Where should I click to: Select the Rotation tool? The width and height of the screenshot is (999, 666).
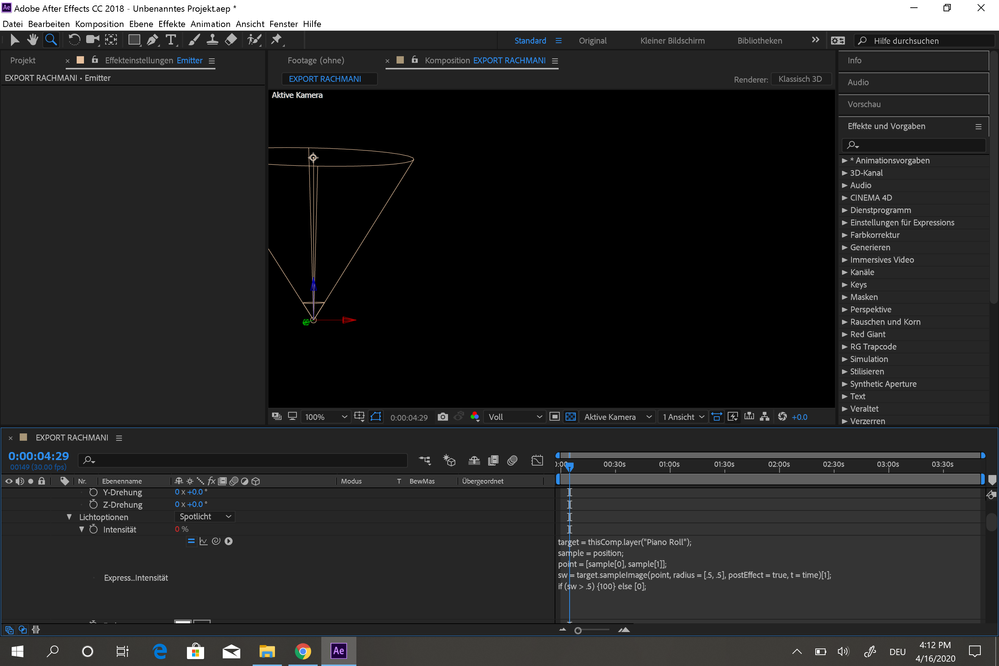pyautogui.click(x=74, y=40)
